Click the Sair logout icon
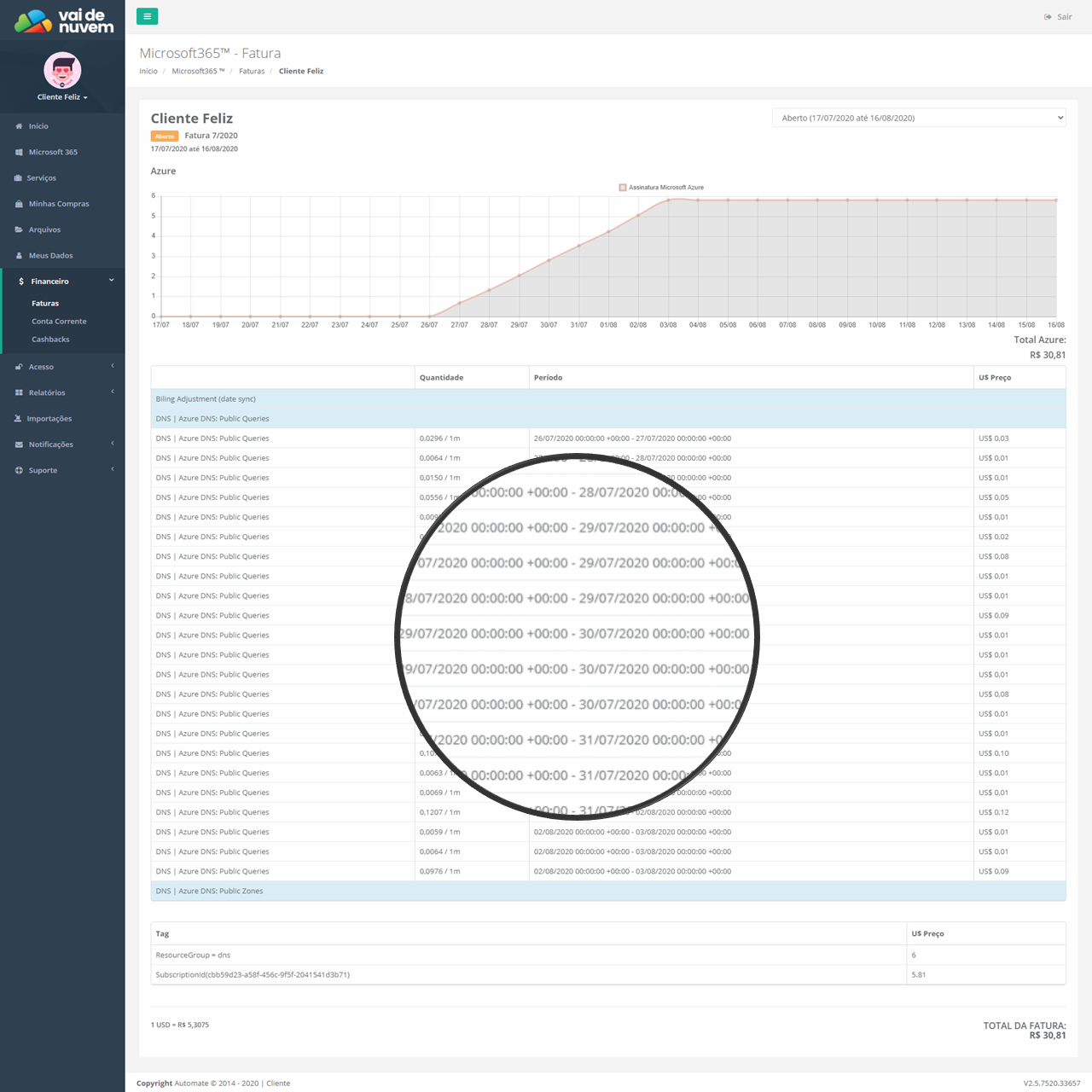The image size is (1092, 1092). (1048, 17)
